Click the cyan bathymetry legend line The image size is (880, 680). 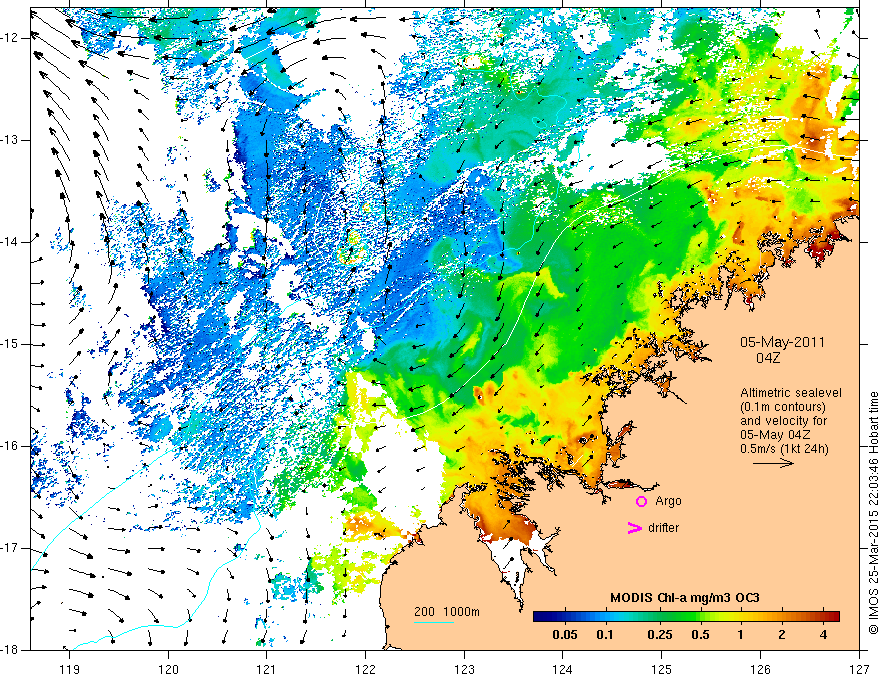point(434,622)
